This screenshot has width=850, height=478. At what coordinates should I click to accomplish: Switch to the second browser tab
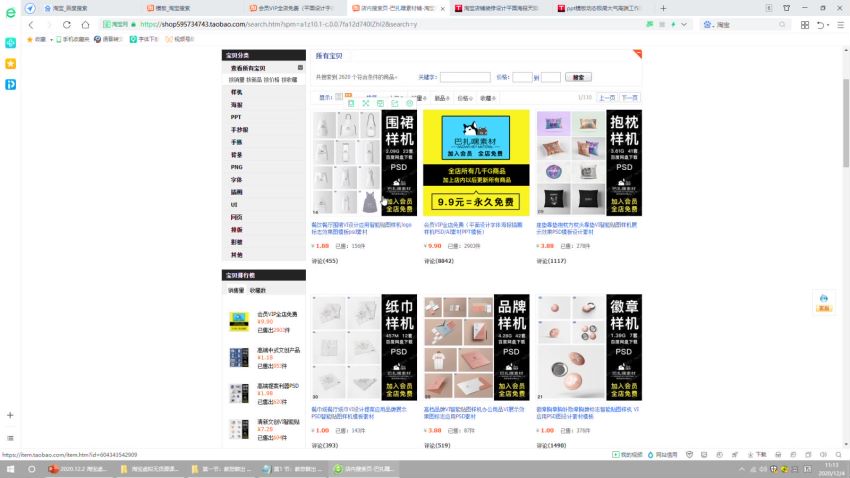point(191,8)
